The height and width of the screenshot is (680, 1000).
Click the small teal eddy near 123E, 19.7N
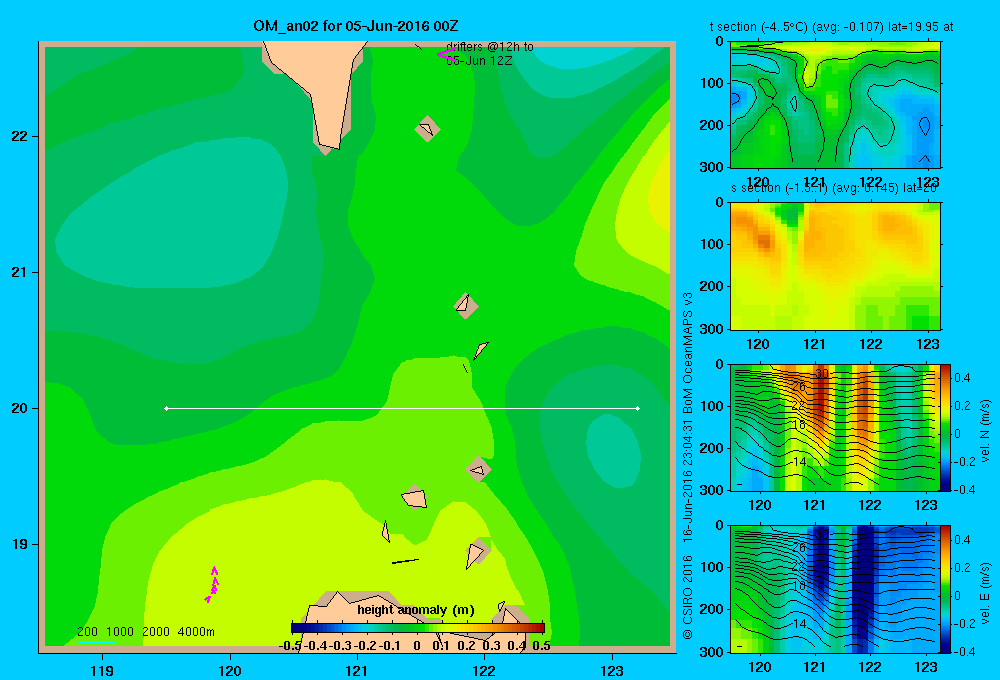(613, 451)
